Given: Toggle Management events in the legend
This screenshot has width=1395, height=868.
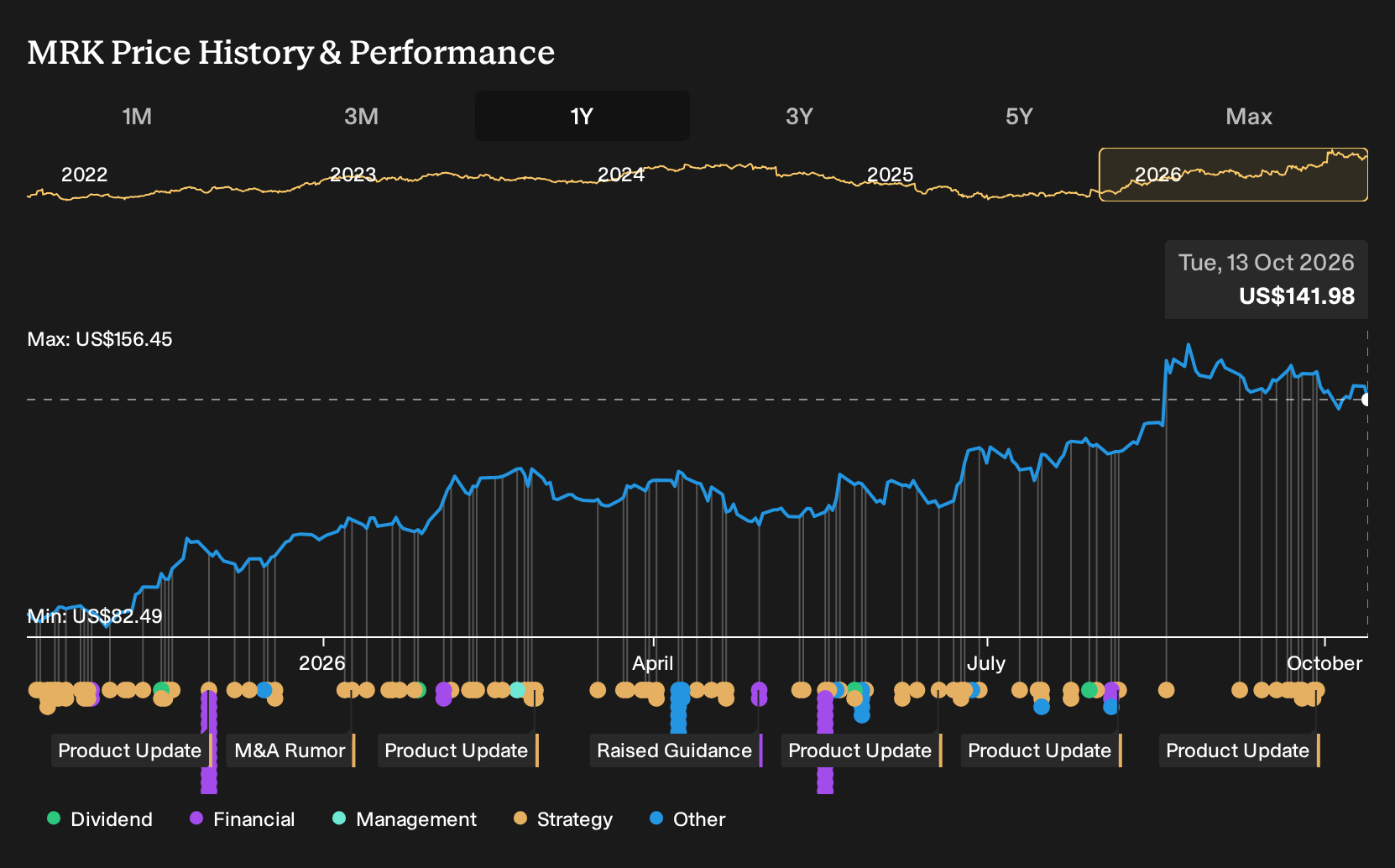Looking at the screenshot, I should (405, 818).
